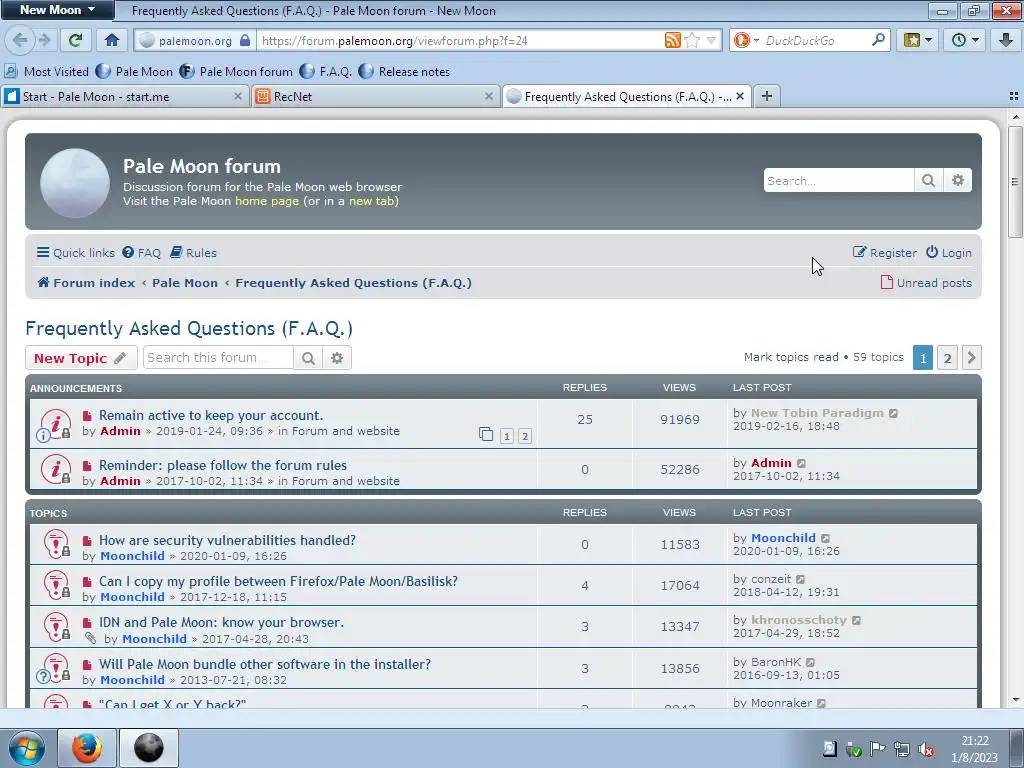
Task: Open a new tab with the plus button
Action: click(767, 96)
